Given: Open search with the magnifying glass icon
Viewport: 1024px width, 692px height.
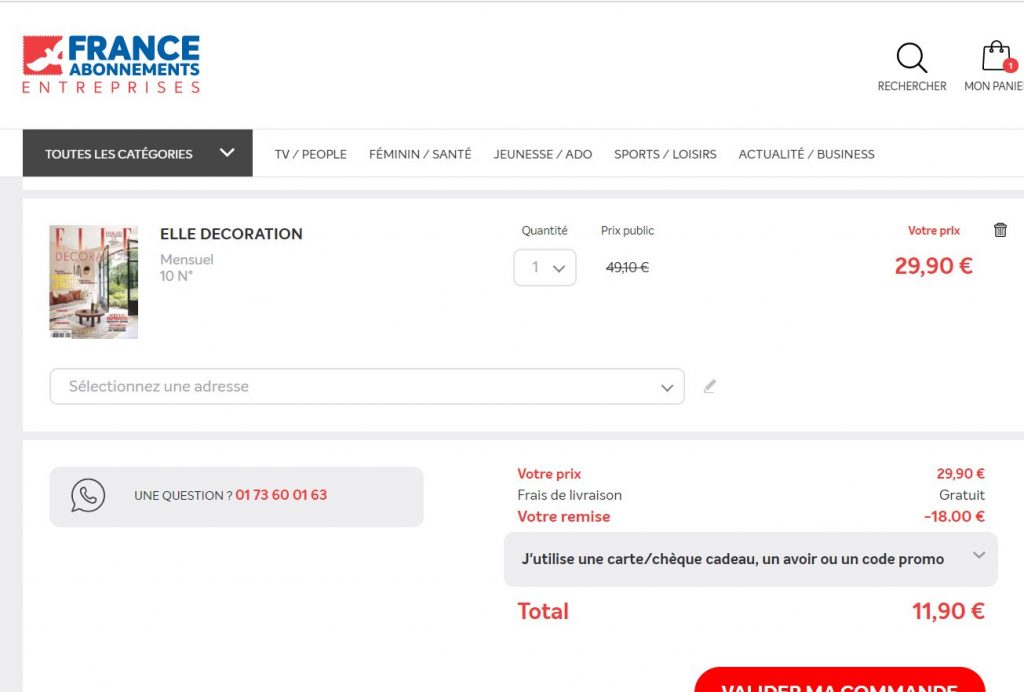Looking at the screenshot, I should [x=911, y=58].
